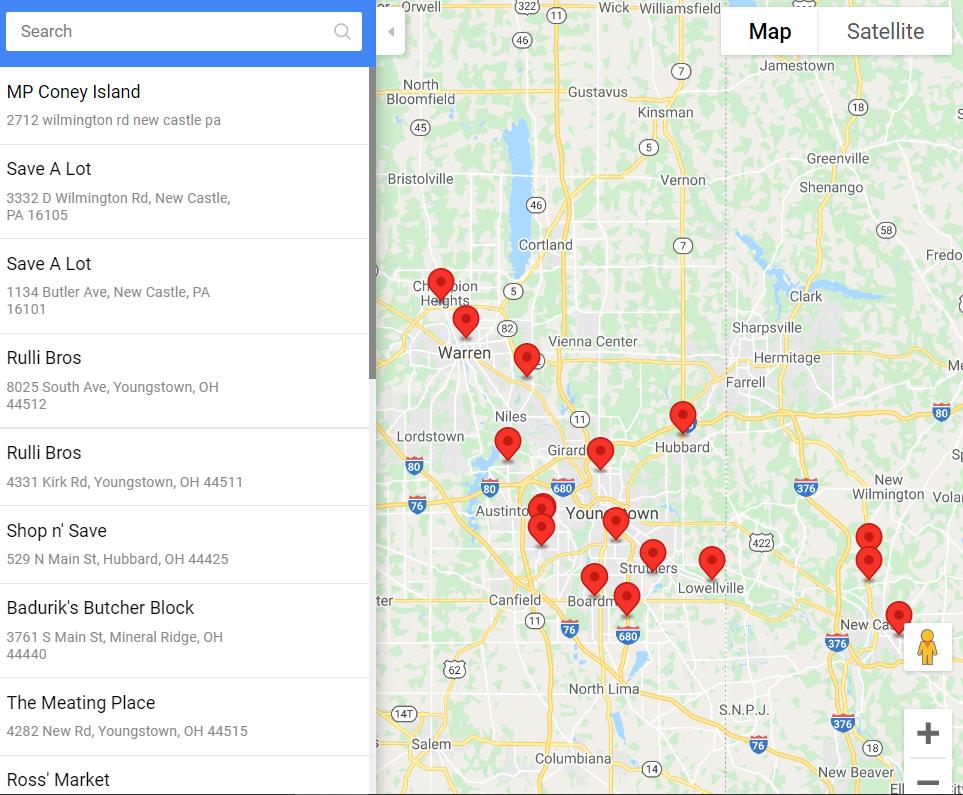Select the pin above the southern I-680 shield
This screenshot has height=795, width=963.
tap(627, 599)
